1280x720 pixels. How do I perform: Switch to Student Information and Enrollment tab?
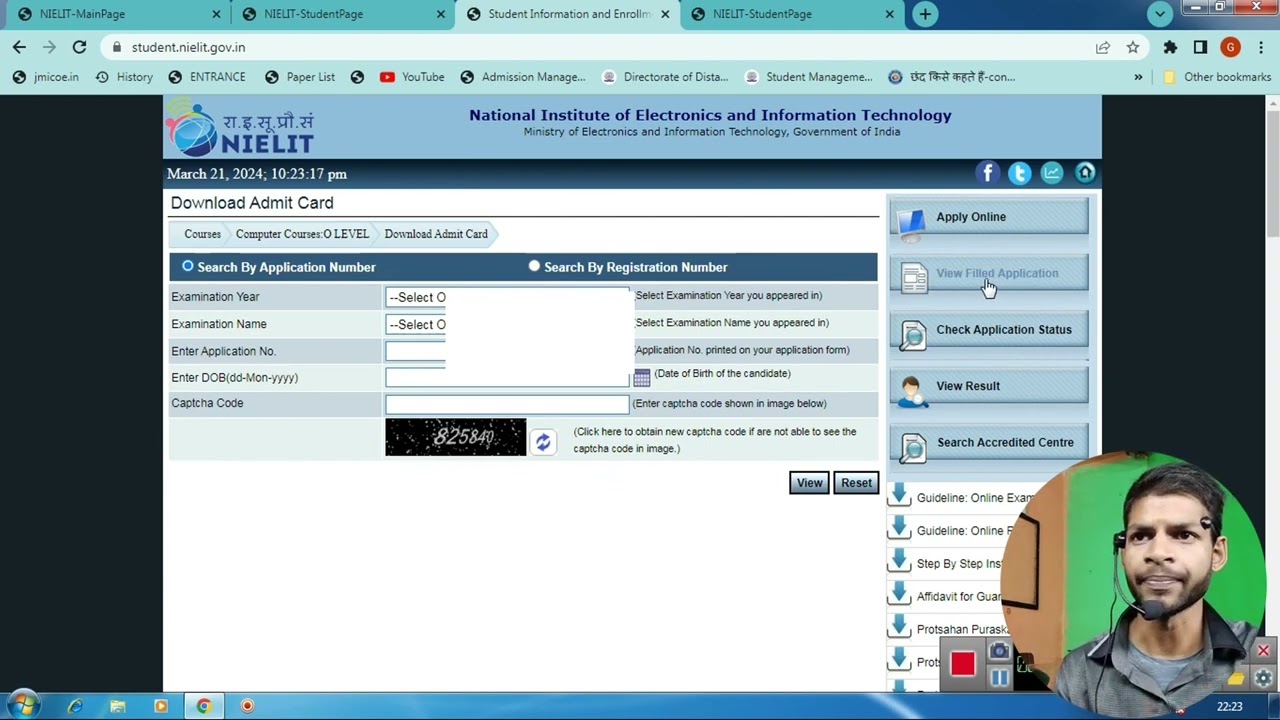click(x=566, y=14)
